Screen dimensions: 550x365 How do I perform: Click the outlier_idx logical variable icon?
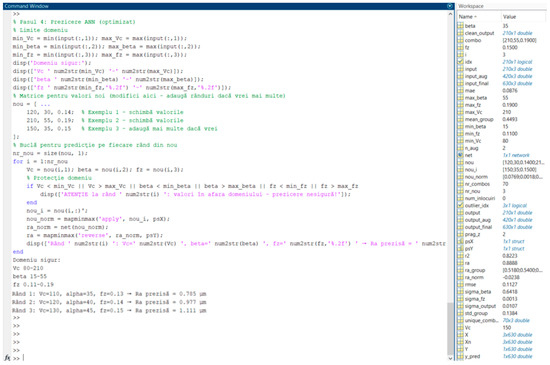point(460,205)
